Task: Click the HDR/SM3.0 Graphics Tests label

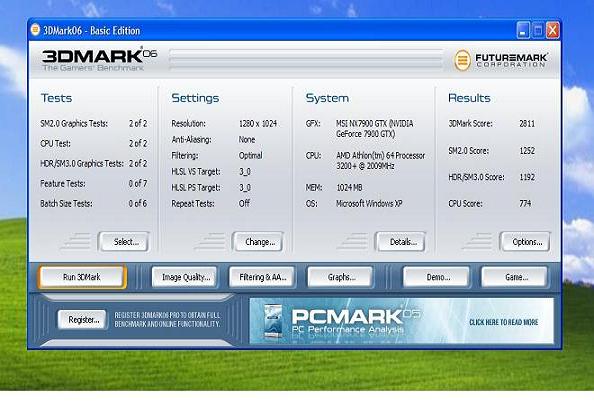Action: [x=82, y=164]
